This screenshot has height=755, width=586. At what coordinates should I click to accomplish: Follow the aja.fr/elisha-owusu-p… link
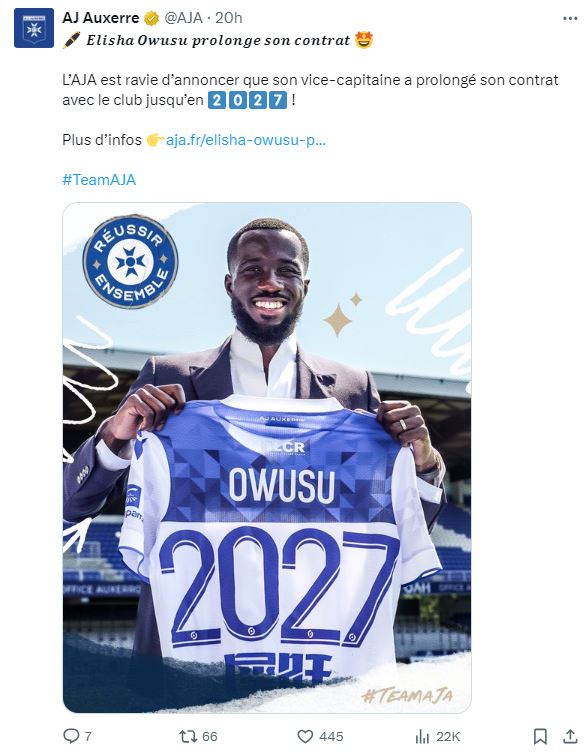pyautogui.click(x=246, y=140)
